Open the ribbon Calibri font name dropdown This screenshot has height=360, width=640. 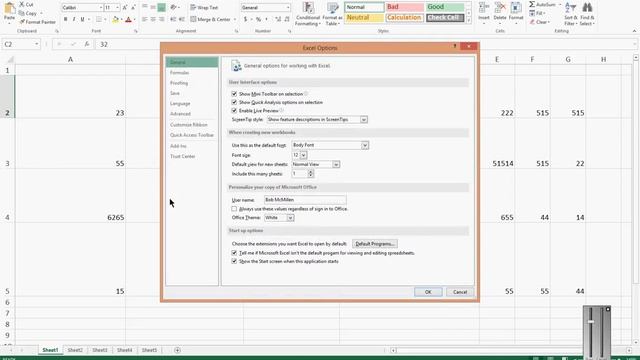point(101,7)
